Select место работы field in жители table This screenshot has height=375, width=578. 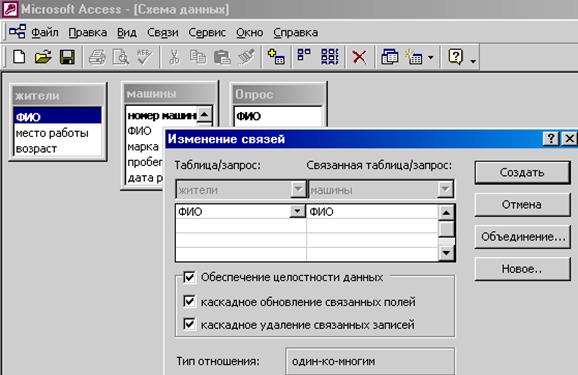57,133
